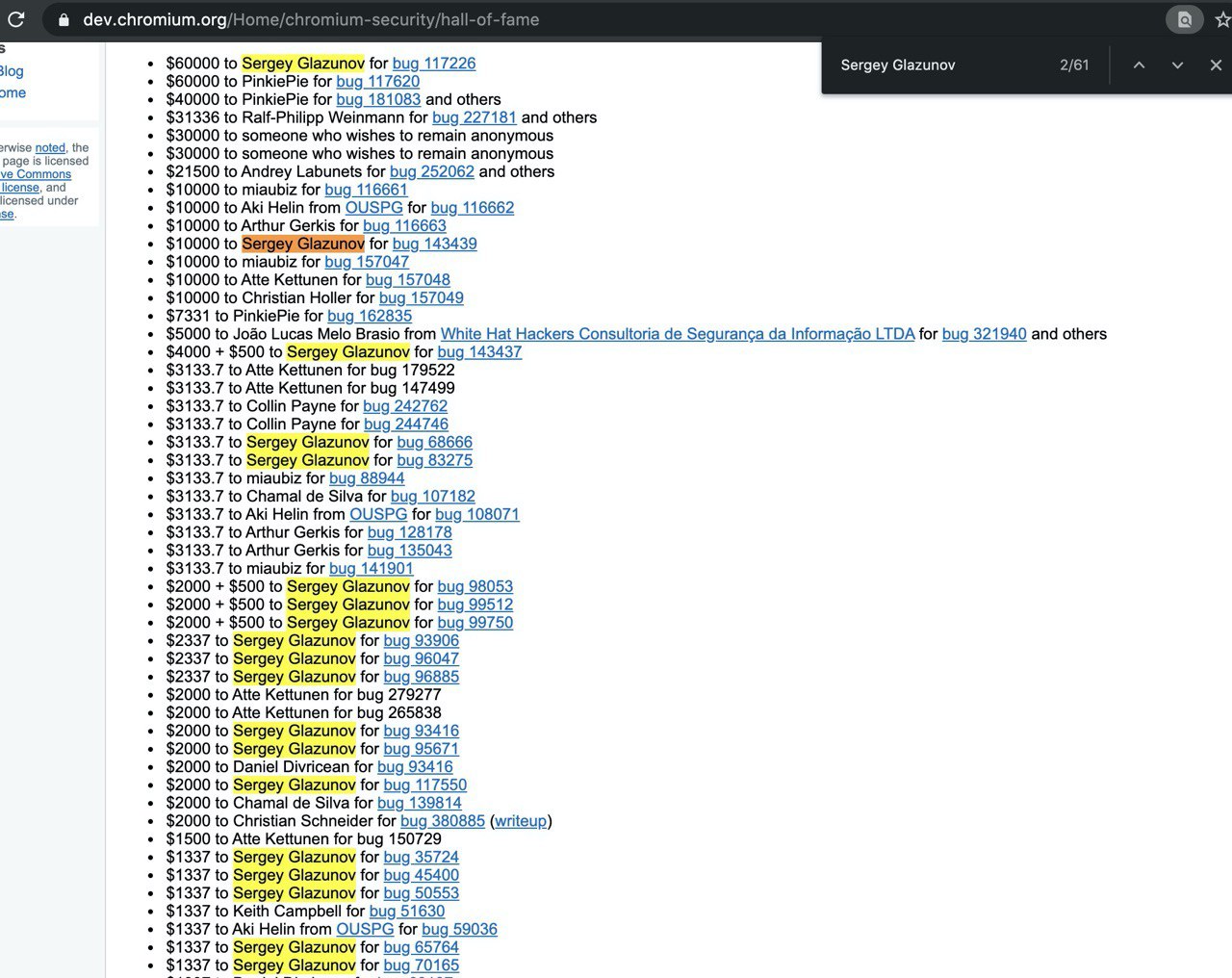1232x978 pixels.
Task: Open bug 107182 link
Action: click(433, 497)
